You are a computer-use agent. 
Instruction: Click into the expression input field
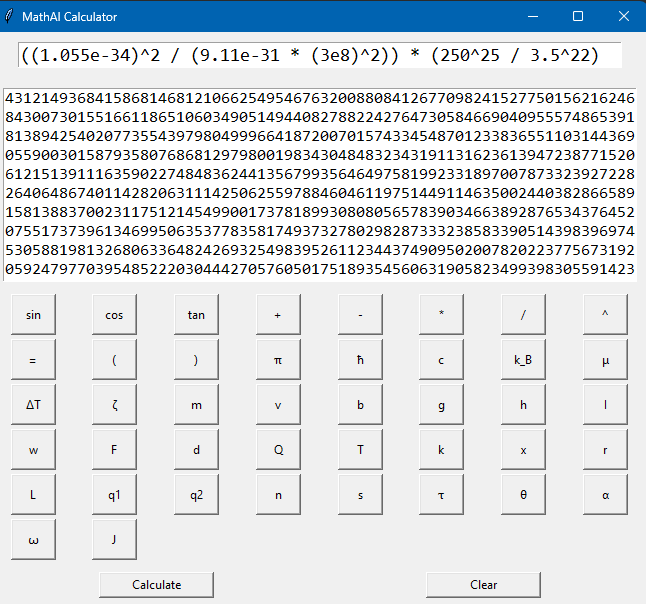pos(320,55)
